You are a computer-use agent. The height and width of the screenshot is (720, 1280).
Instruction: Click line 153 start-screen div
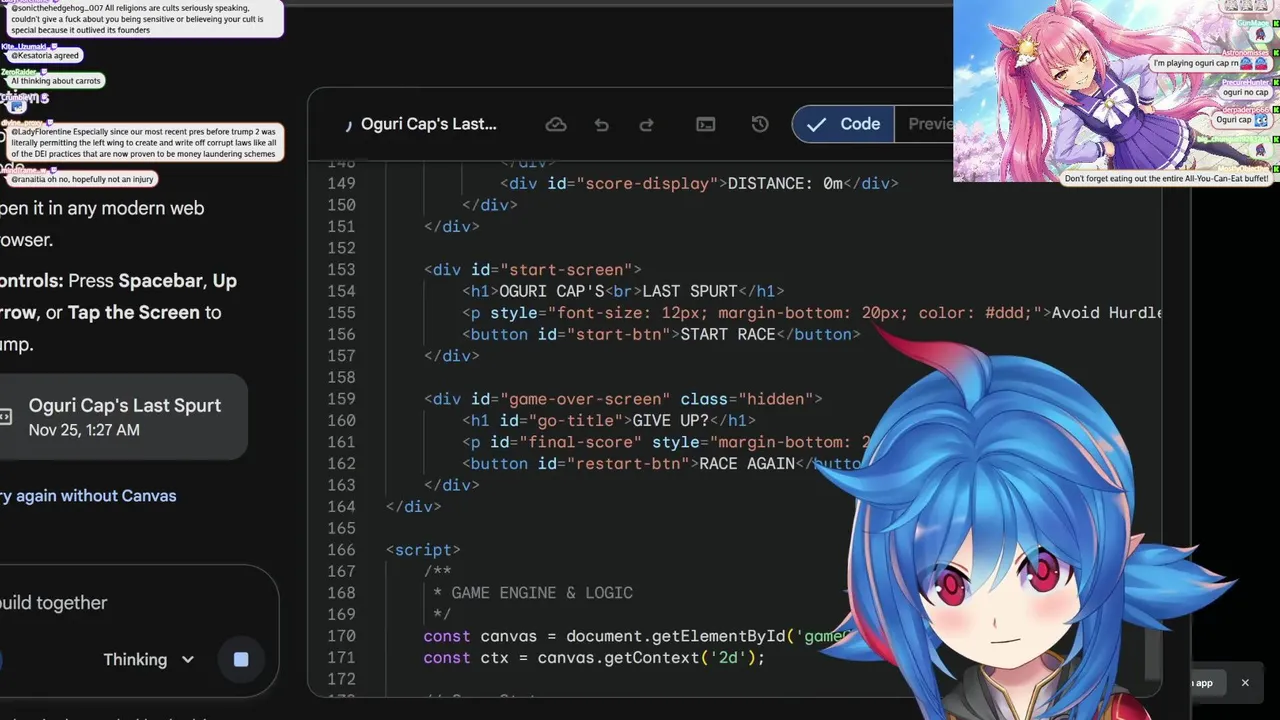coord(532,270)
